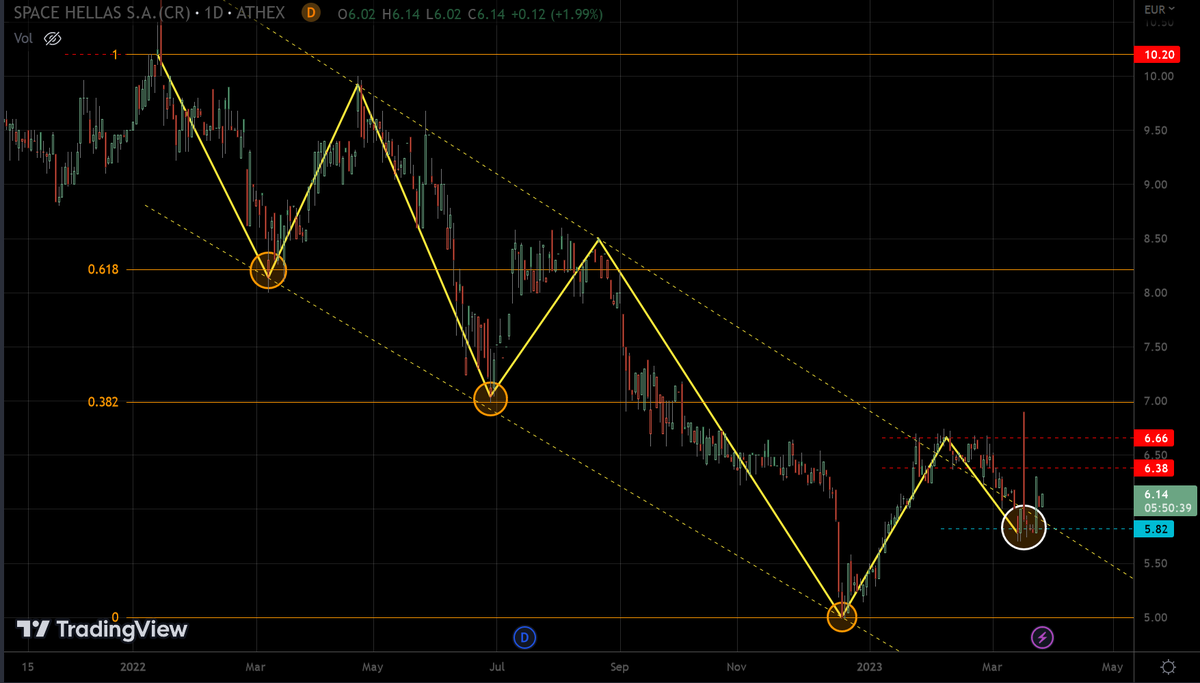Click the 2023 label on time axis
Screen dimensions: 1200x683
[x=870, y=666]
